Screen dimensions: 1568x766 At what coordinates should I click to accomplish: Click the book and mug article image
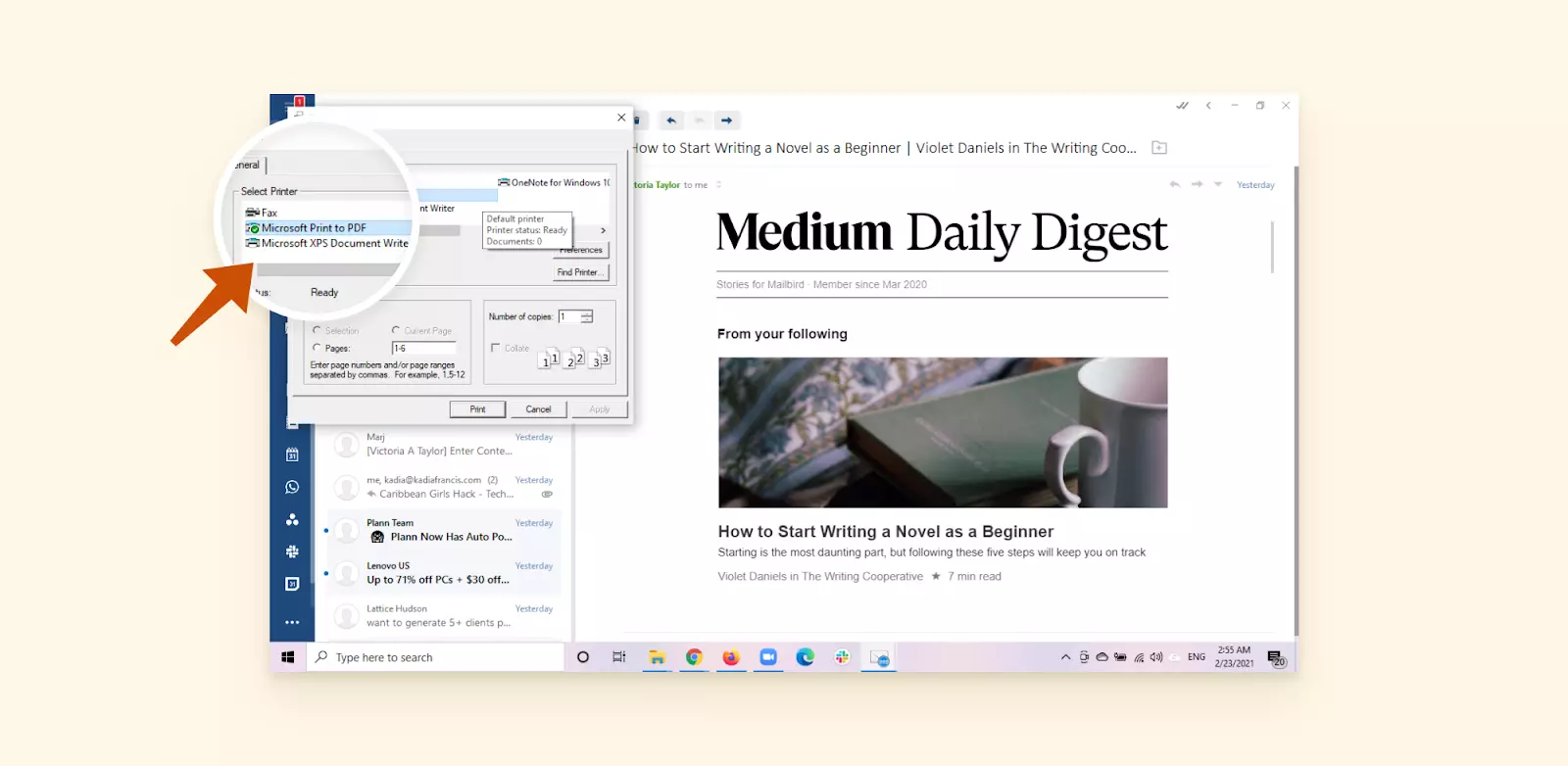[943, 432]
